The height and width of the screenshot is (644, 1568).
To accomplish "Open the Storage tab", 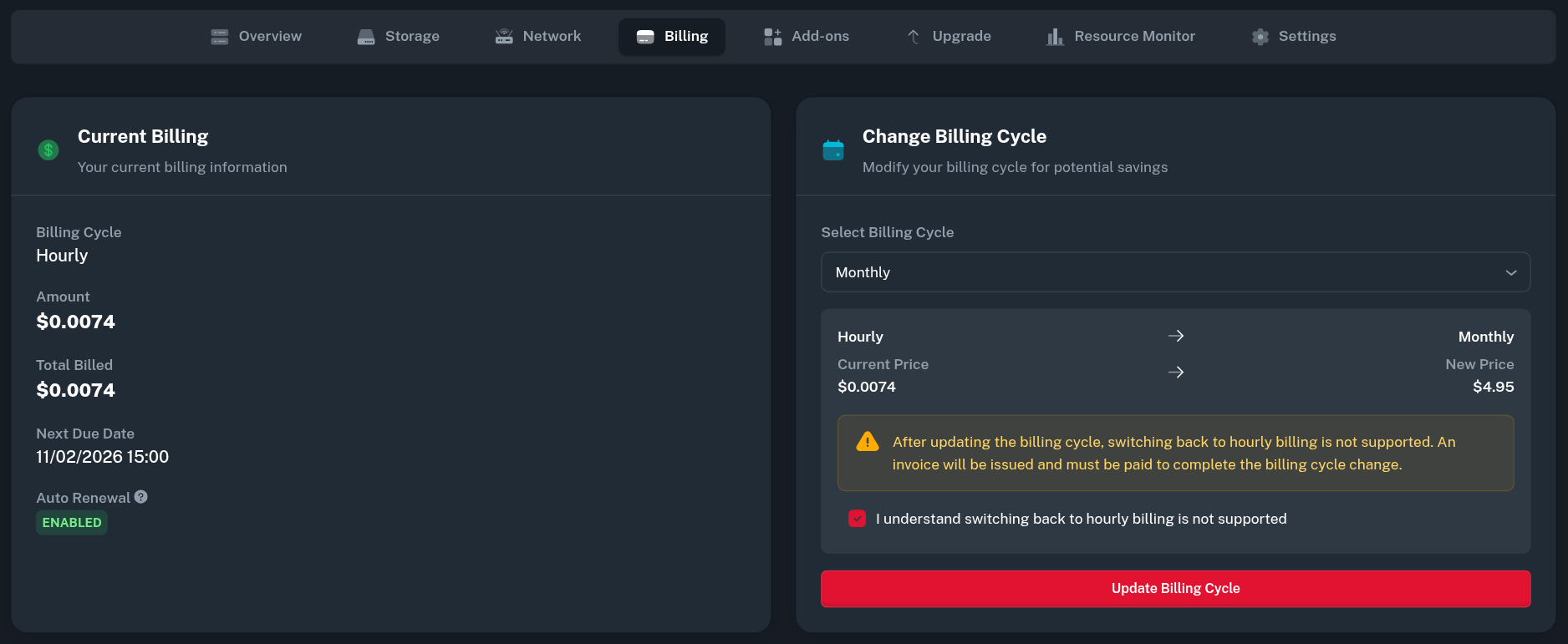I will click(399, 37).
